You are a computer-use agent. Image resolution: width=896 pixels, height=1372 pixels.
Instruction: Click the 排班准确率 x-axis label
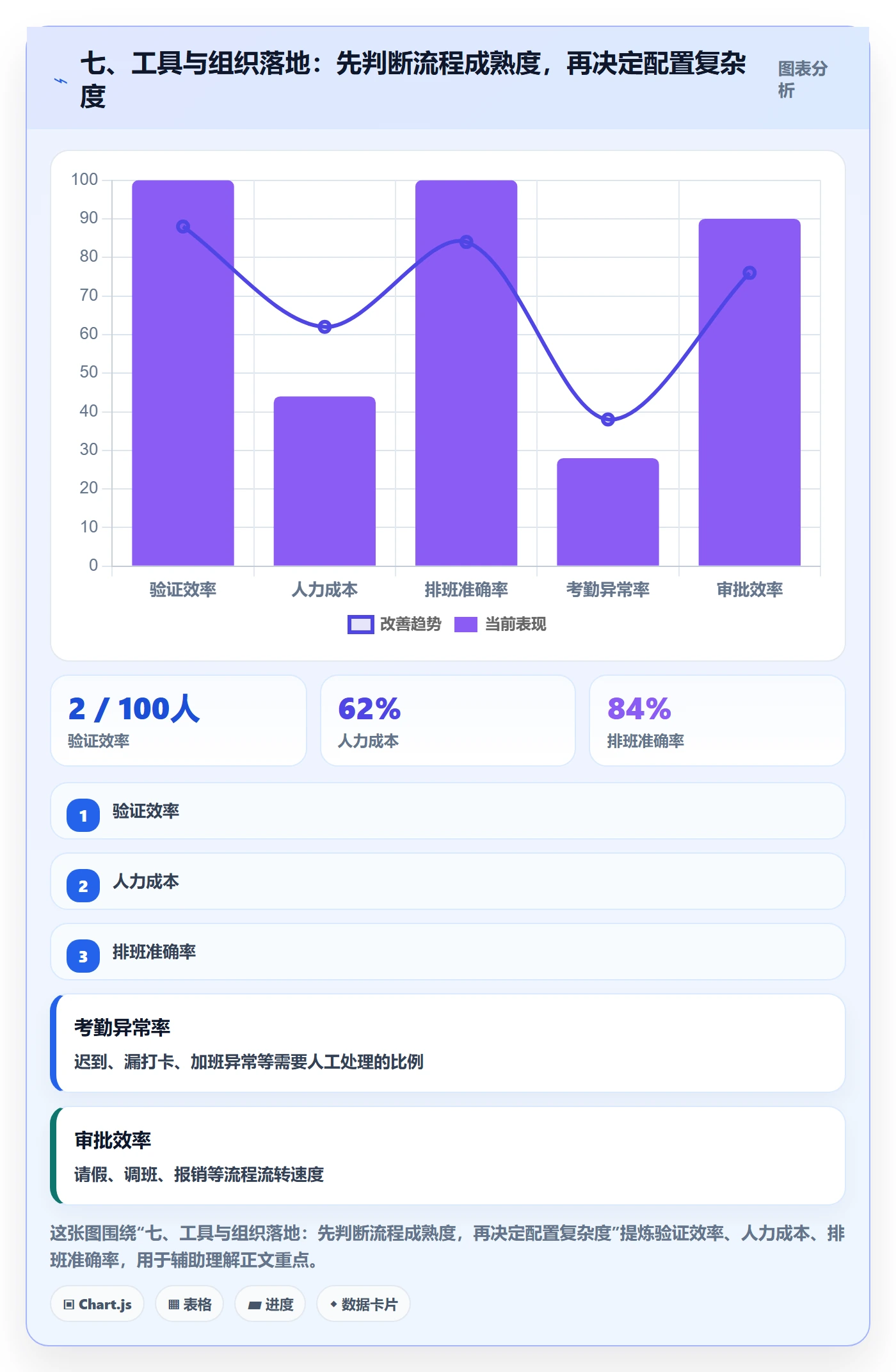pos(466,589)
